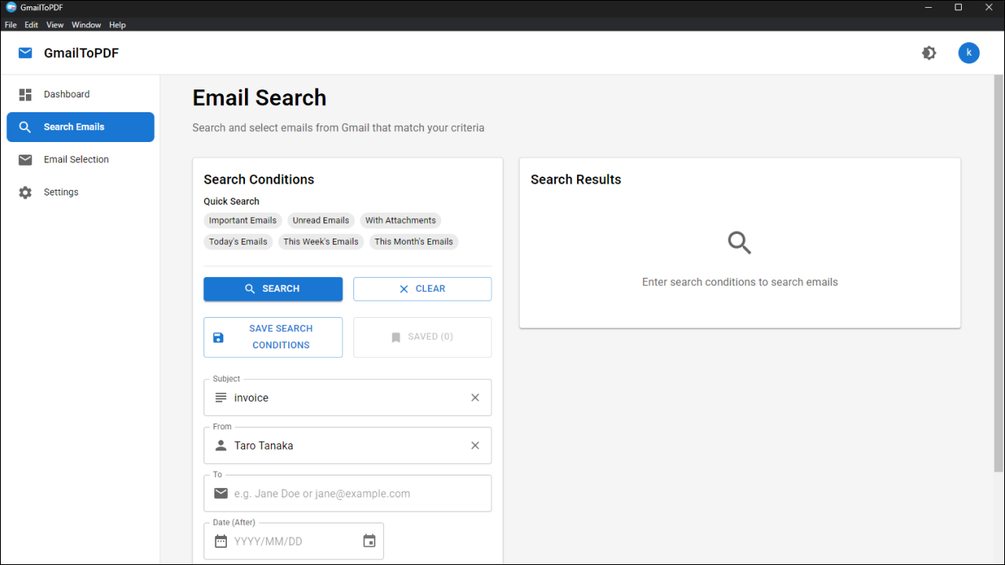Viewport: 1005px width, 565px height.
Task: Open the Window menu
Action: [86, 25]
